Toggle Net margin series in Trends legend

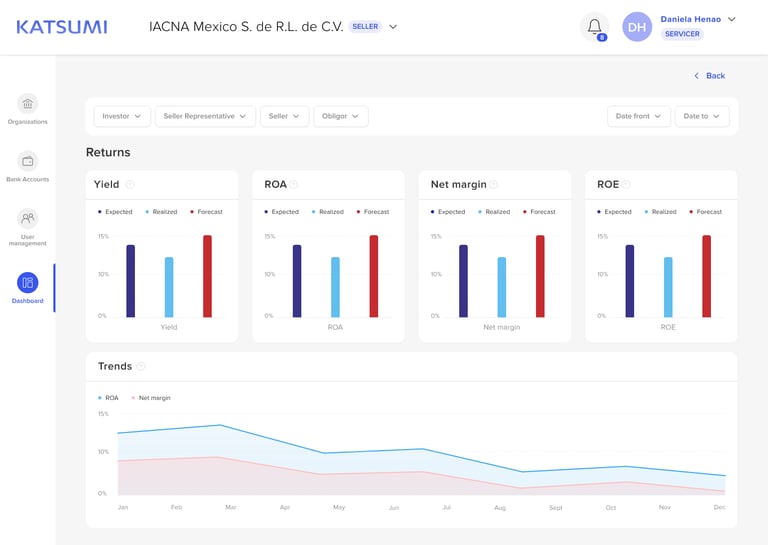point(151,398)
